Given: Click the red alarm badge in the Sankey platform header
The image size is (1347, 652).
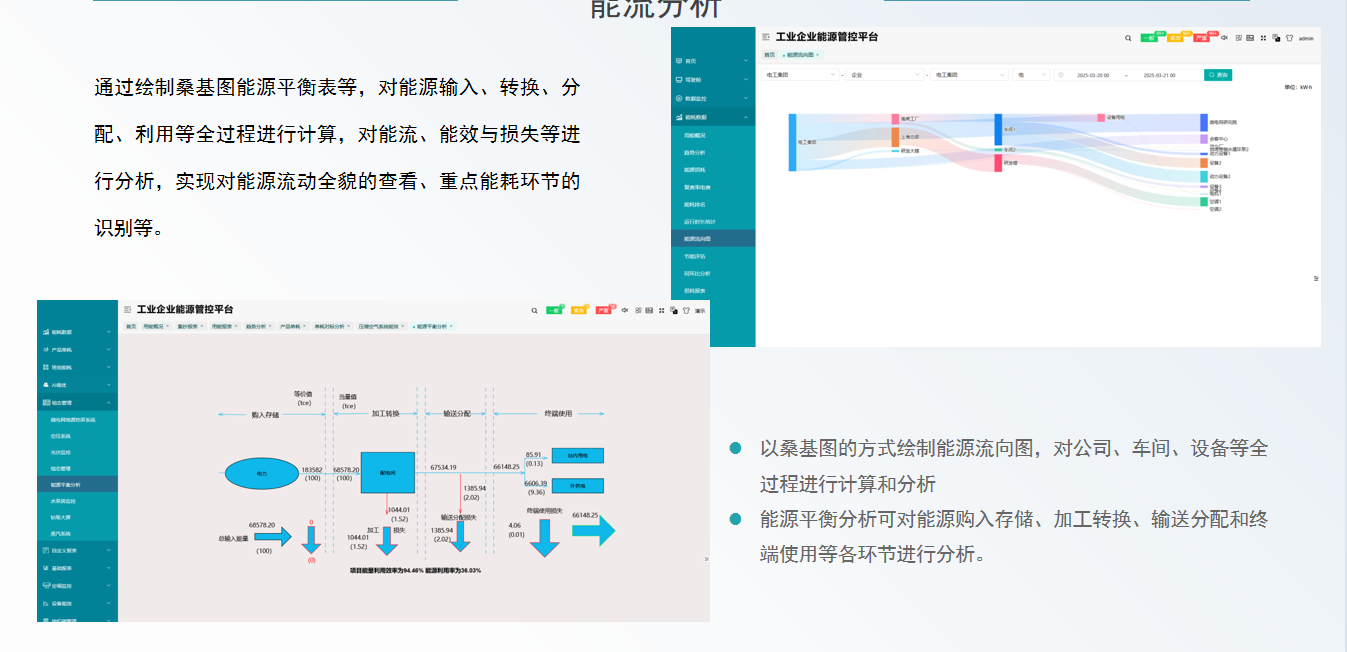Looking at the screenshot, I should coord(1202,38).
